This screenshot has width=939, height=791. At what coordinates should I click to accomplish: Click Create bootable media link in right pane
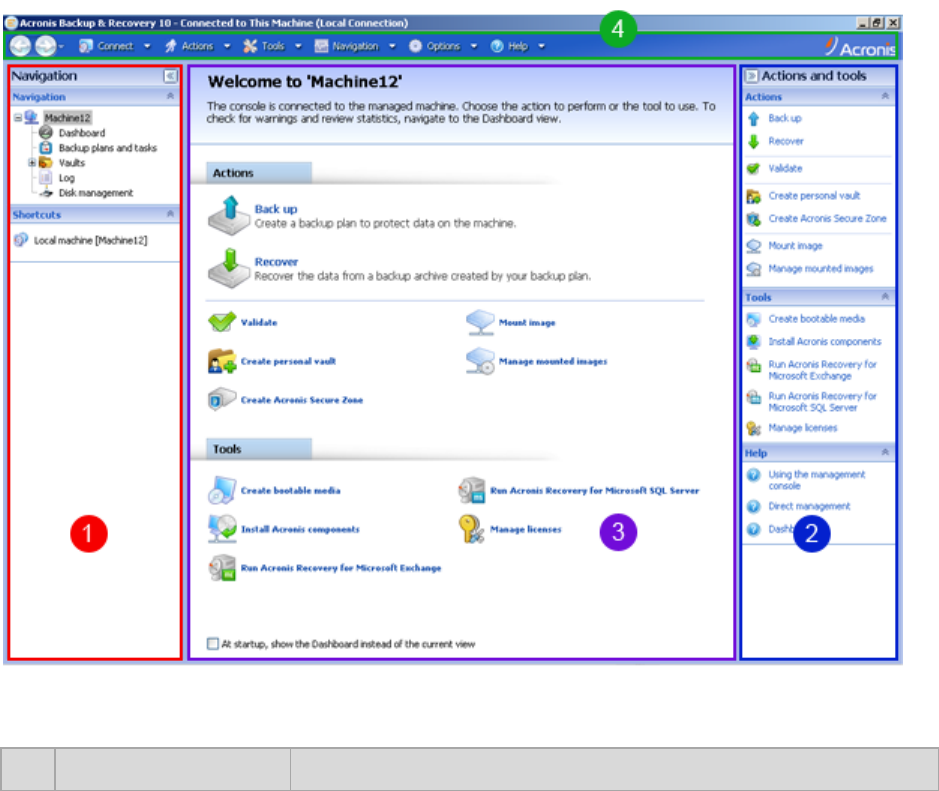point(817,319)
